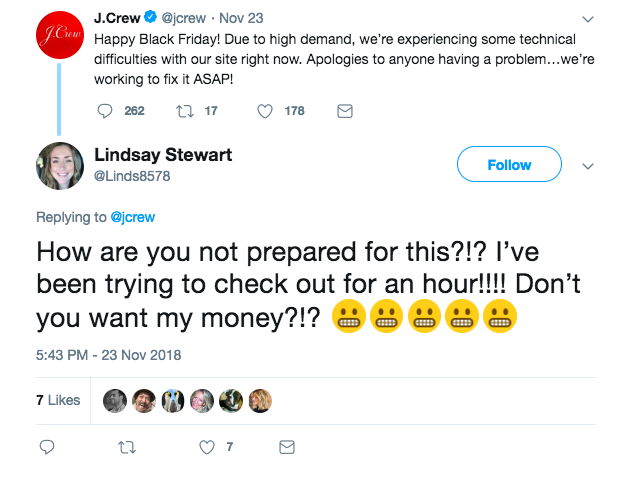The image size is (632, 482).
Task: Reply to Lindsay Stewart's tweet
Action: tap(47, 447)
